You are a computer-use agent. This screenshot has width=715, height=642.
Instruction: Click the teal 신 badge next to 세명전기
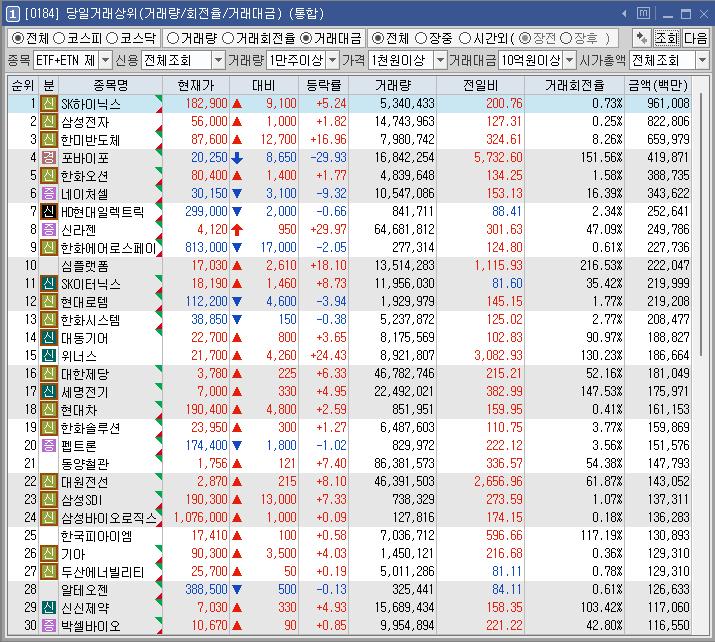(48, 391)
